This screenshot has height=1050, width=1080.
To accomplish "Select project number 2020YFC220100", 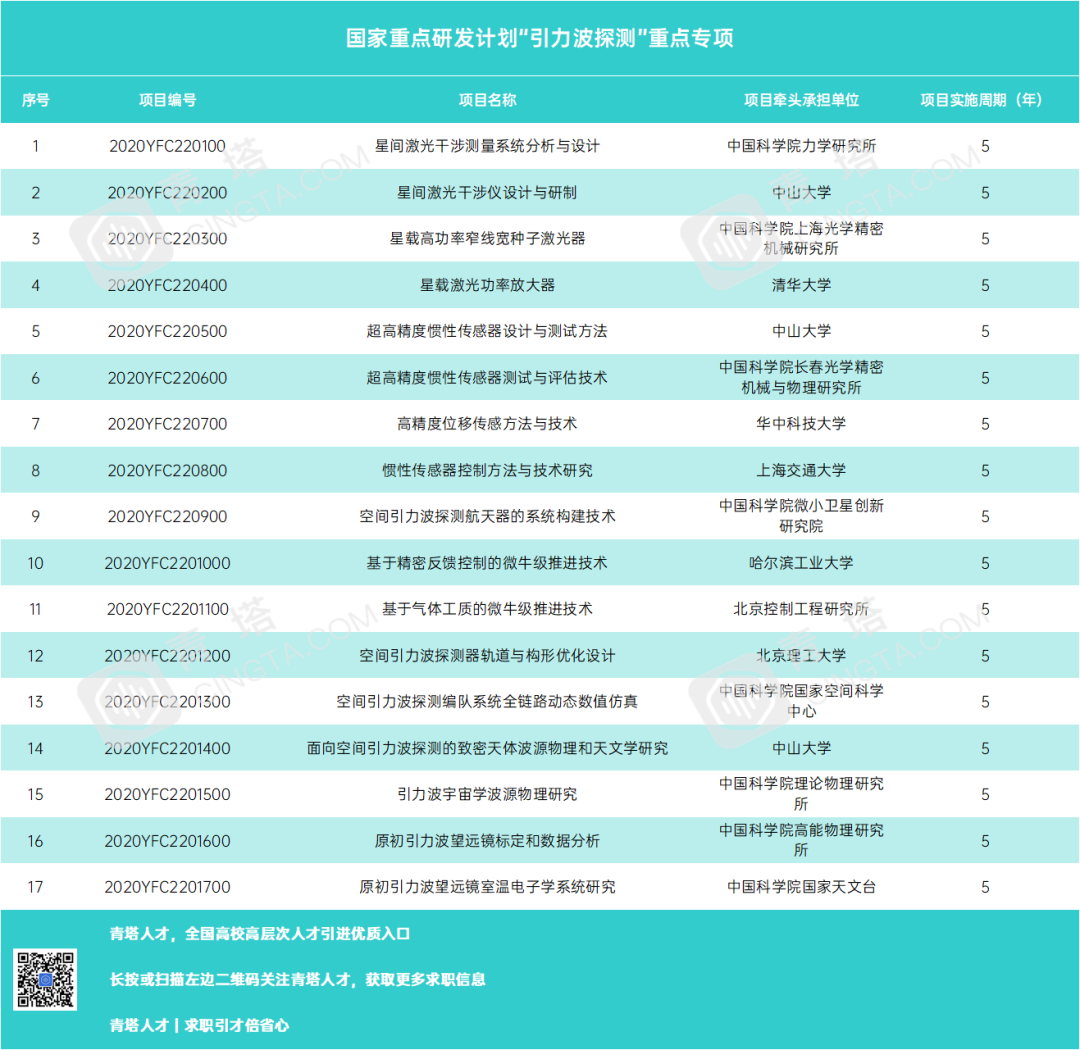I will click(x=167, y=146).
